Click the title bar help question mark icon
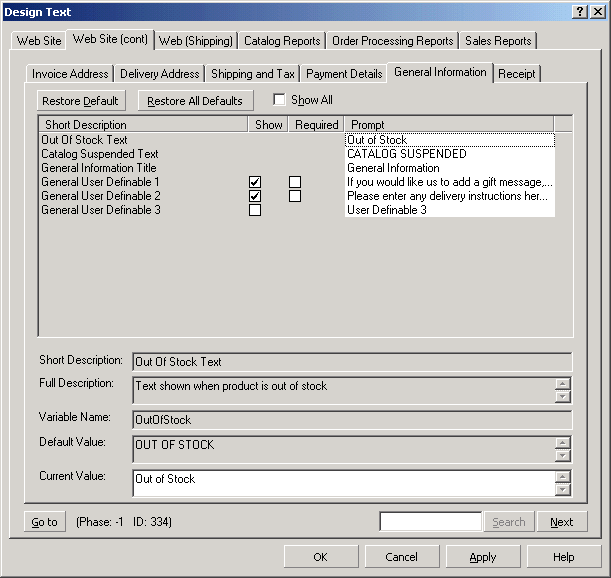Viewport: 611px width, 578px height. (x=580, y=11)
